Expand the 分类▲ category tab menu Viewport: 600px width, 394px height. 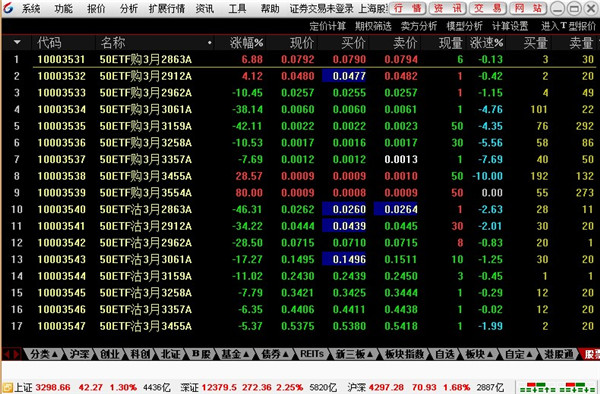[x=44, y=354]
